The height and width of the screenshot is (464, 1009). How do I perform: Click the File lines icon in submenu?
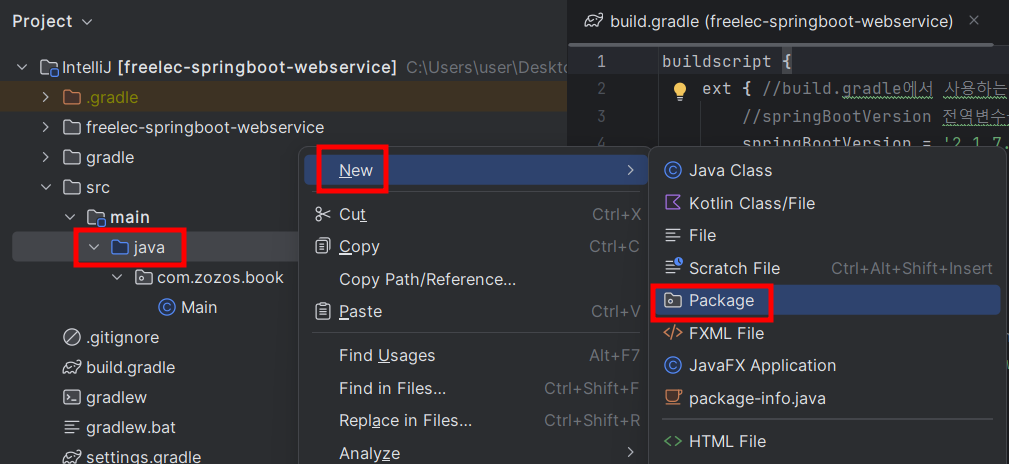coord(672,236)
